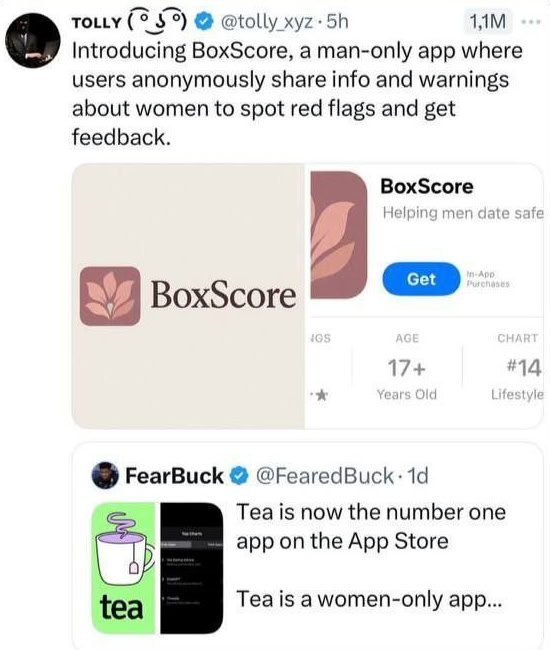
Task: Click the small BoxScore lotus logo icon
Action: 110,296
